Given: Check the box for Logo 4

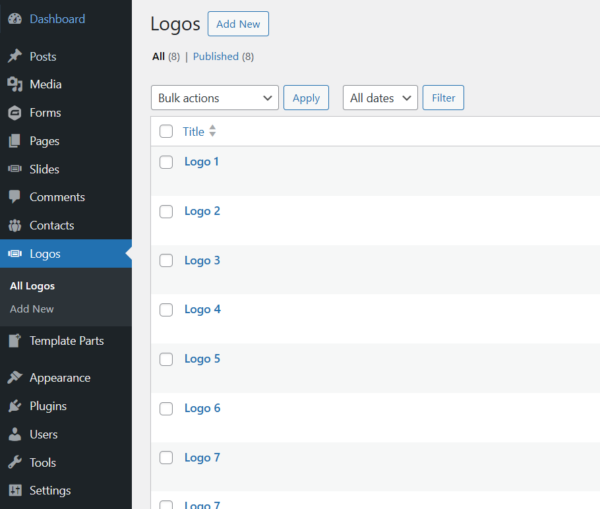Looking at the screenshot, I should click(x=166, y=310).
